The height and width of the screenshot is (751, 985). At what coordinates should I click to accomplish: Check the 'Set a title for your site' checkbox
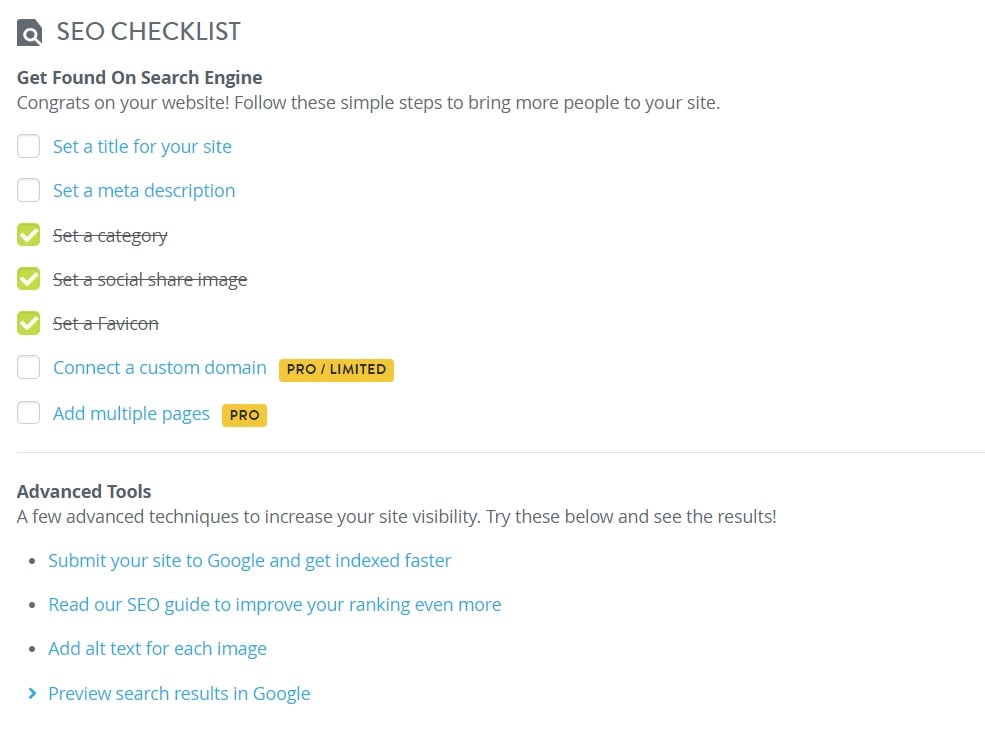point(28,146)
